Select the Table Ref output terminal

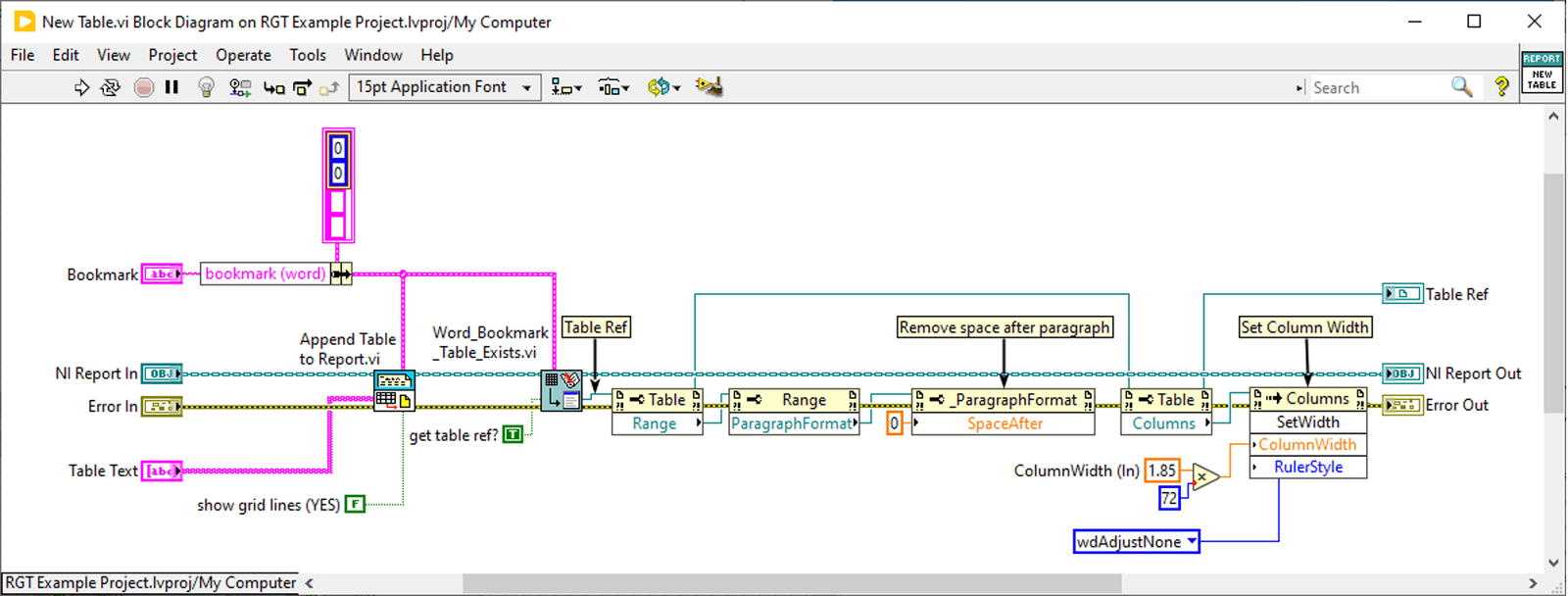click(1402, 293)
